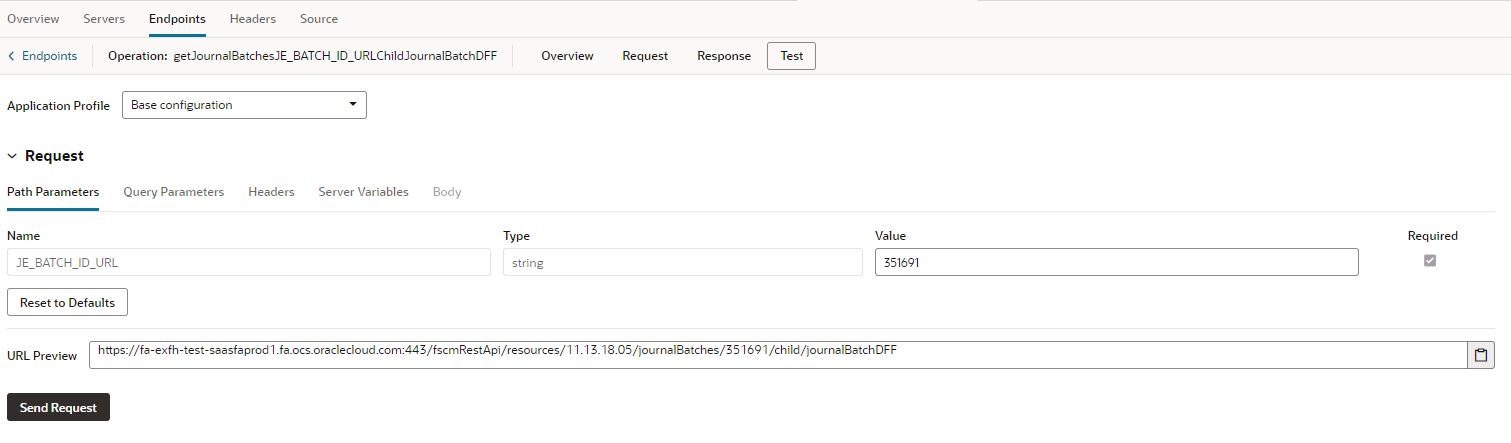Screen dimensions: 1511x443
Task: Collapse the Request section
Action: pos(12,156)
